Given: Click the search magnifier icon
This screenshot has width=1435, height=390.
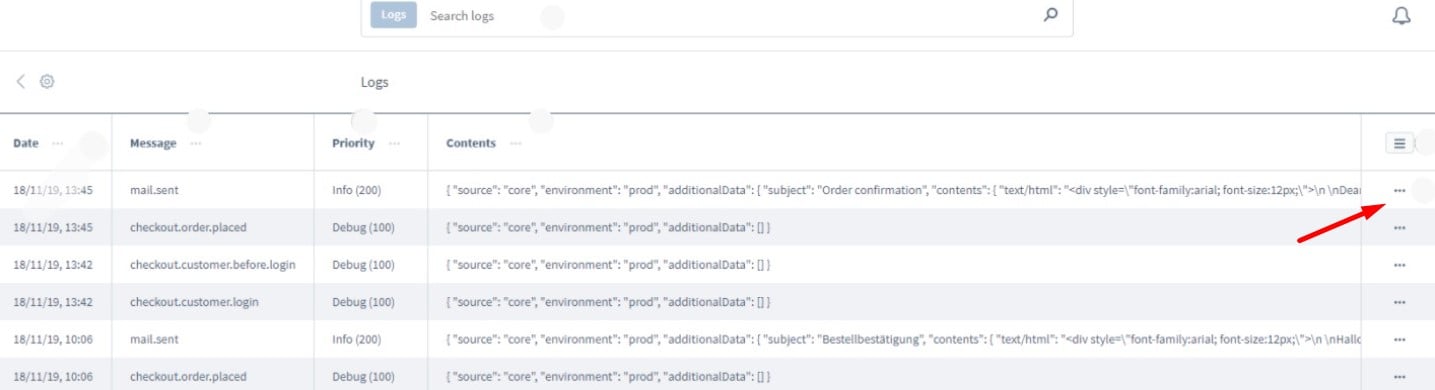Looking at the screenshot, I should tap(1050, 15).
